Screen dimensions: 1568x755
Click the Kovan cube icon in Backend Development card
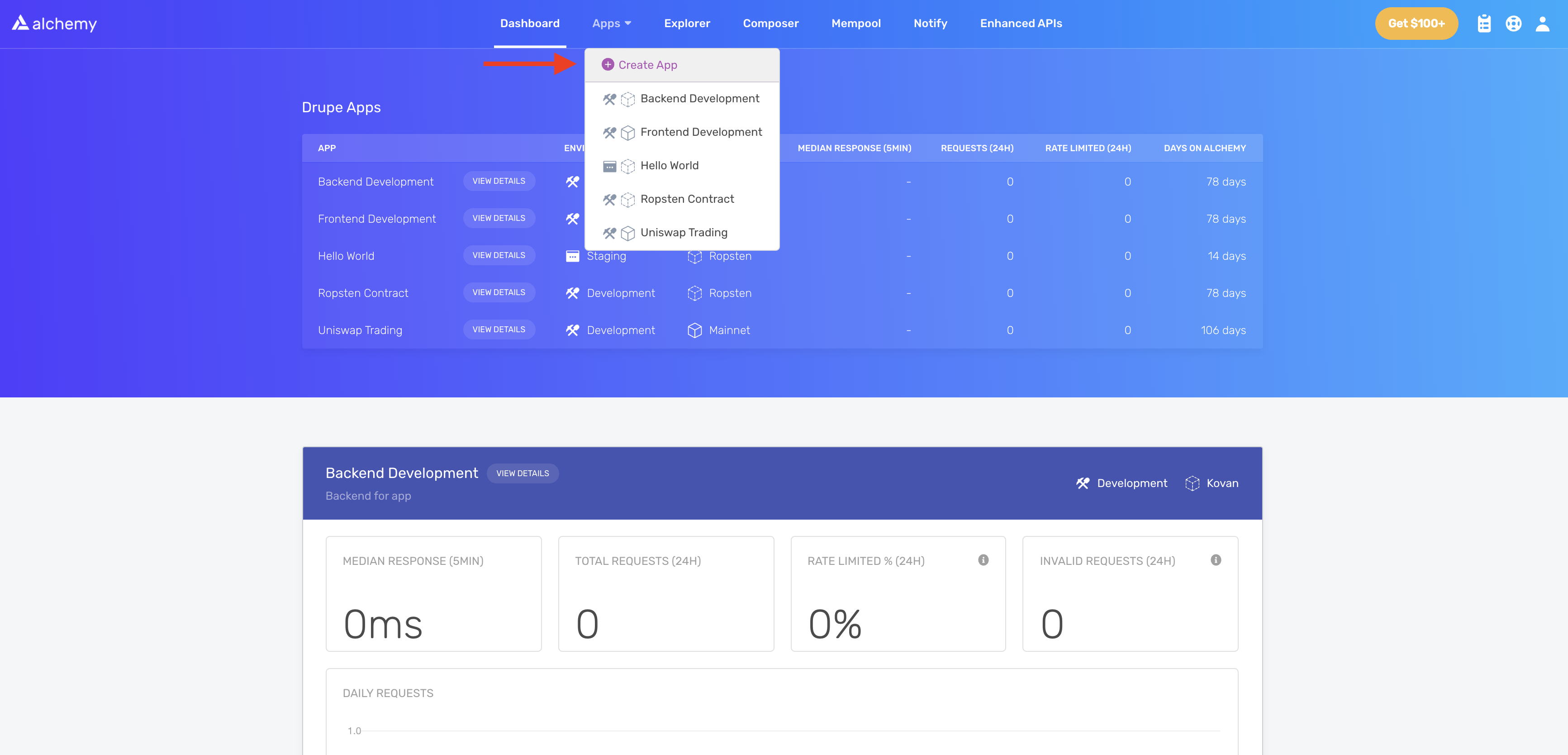pos(1192,483)
